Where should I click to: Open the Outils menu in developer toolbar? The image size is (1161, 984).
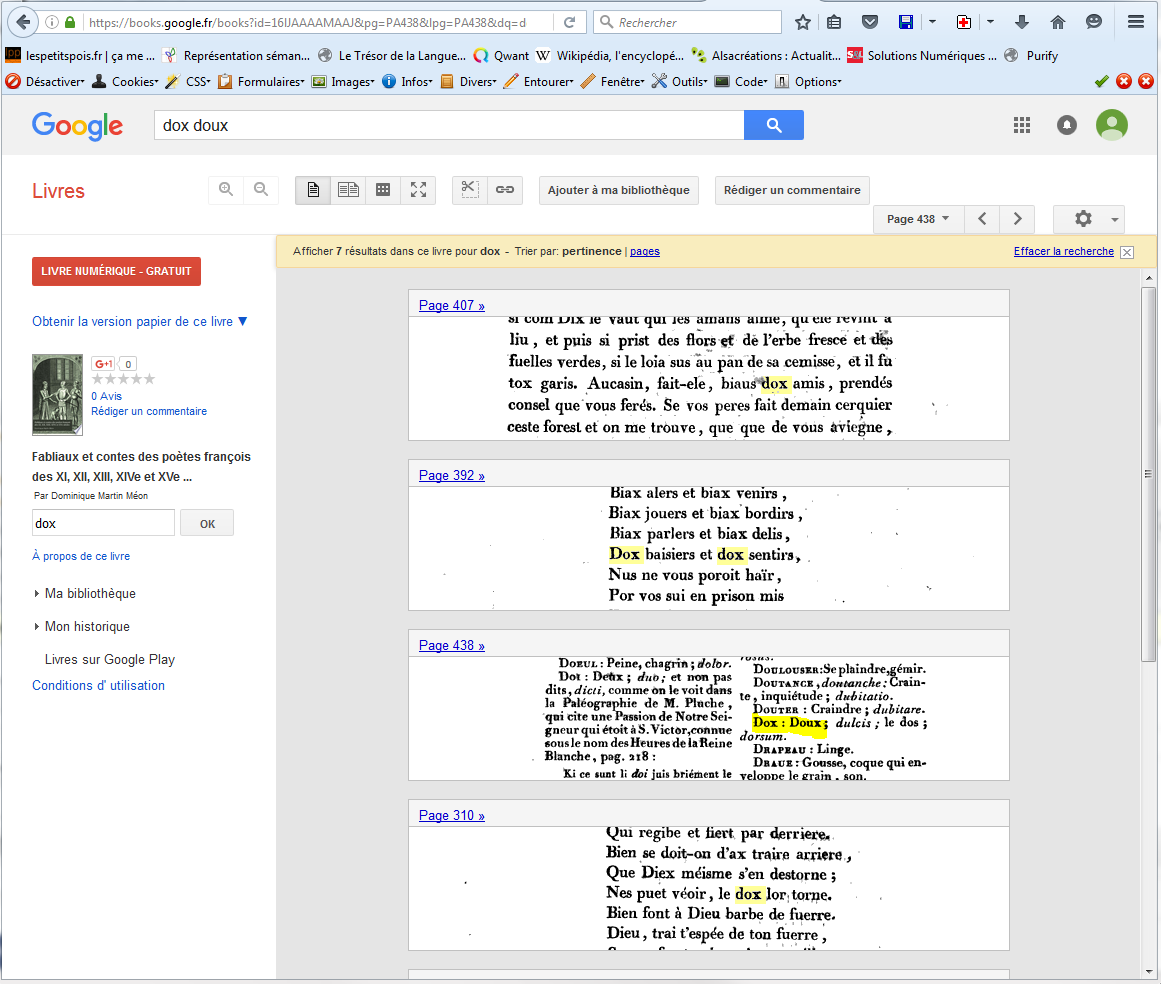pyautogui.click(x=680, y=82)
